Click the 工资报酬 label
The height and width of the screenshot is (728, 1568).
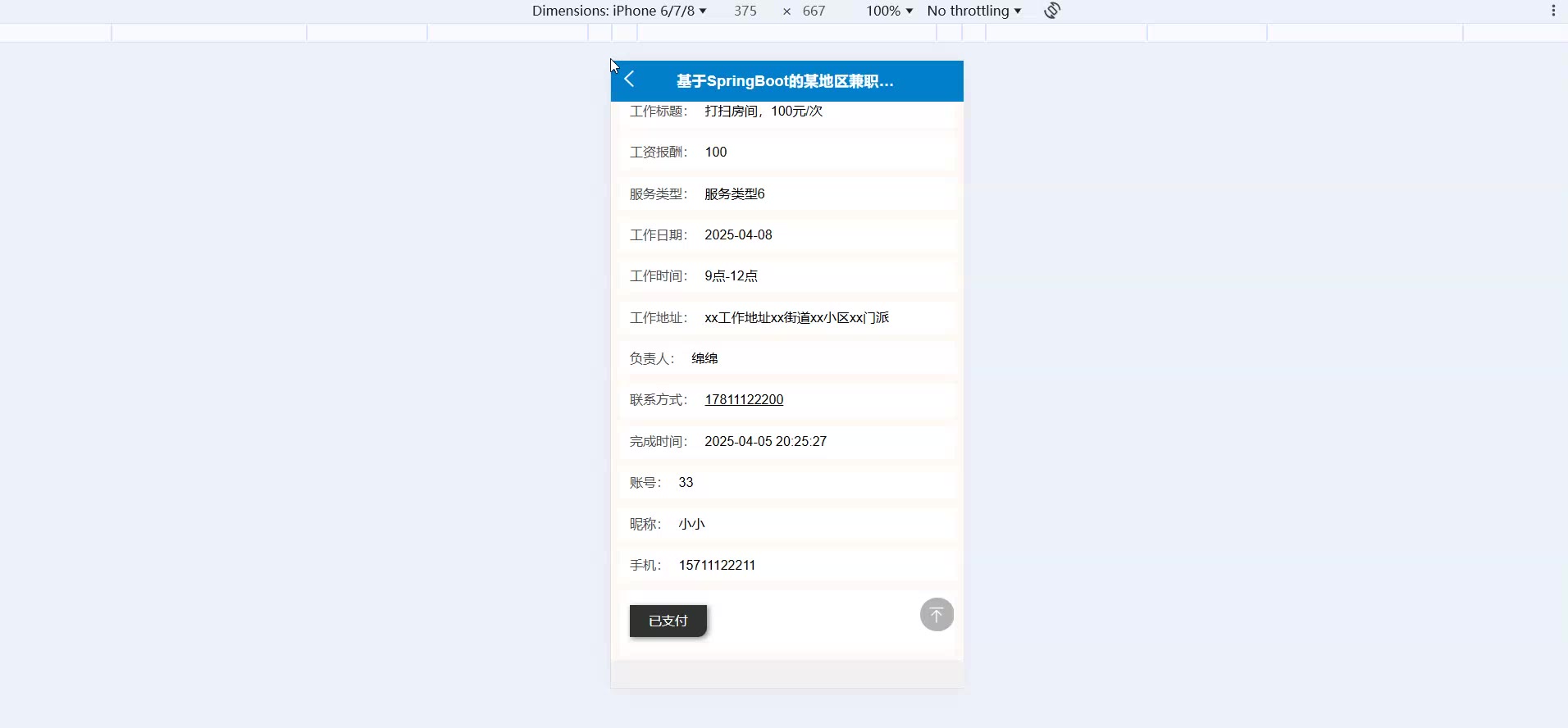(659, 152)
